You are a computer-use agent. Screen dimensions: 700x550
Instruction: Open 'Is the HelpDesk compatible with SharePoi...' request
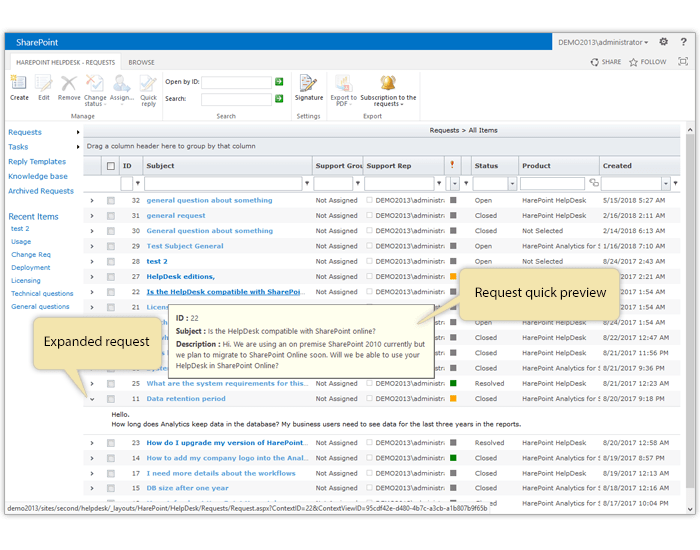click(225, 292)
